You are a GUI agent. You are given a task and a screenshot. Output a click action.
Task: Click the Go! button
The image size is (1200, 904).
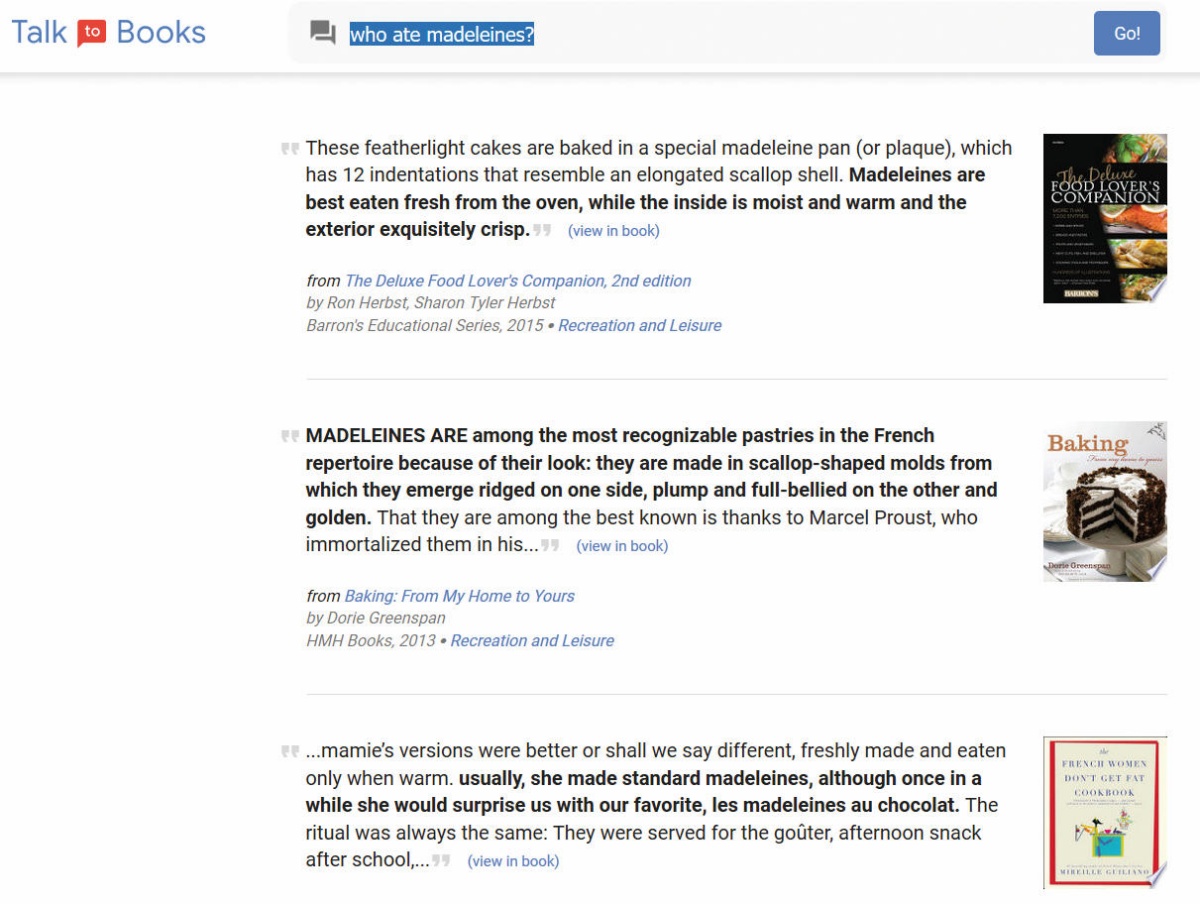point(1127,33)
